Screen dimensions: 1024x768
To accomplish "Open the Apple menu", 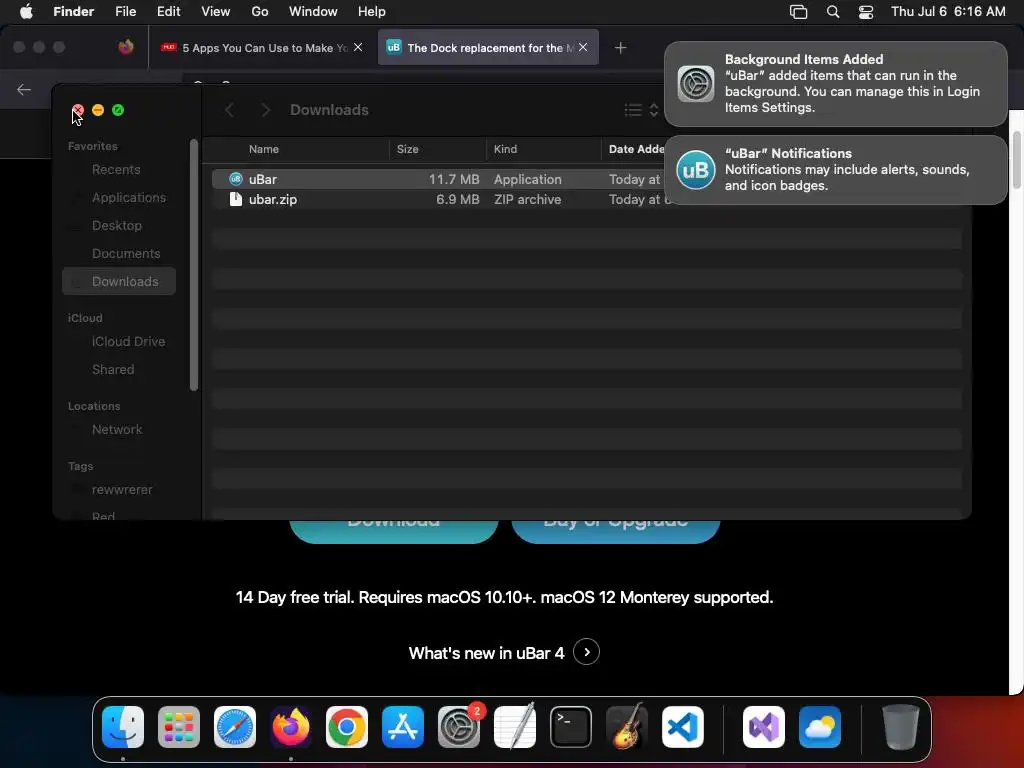I will click(26, 11).
